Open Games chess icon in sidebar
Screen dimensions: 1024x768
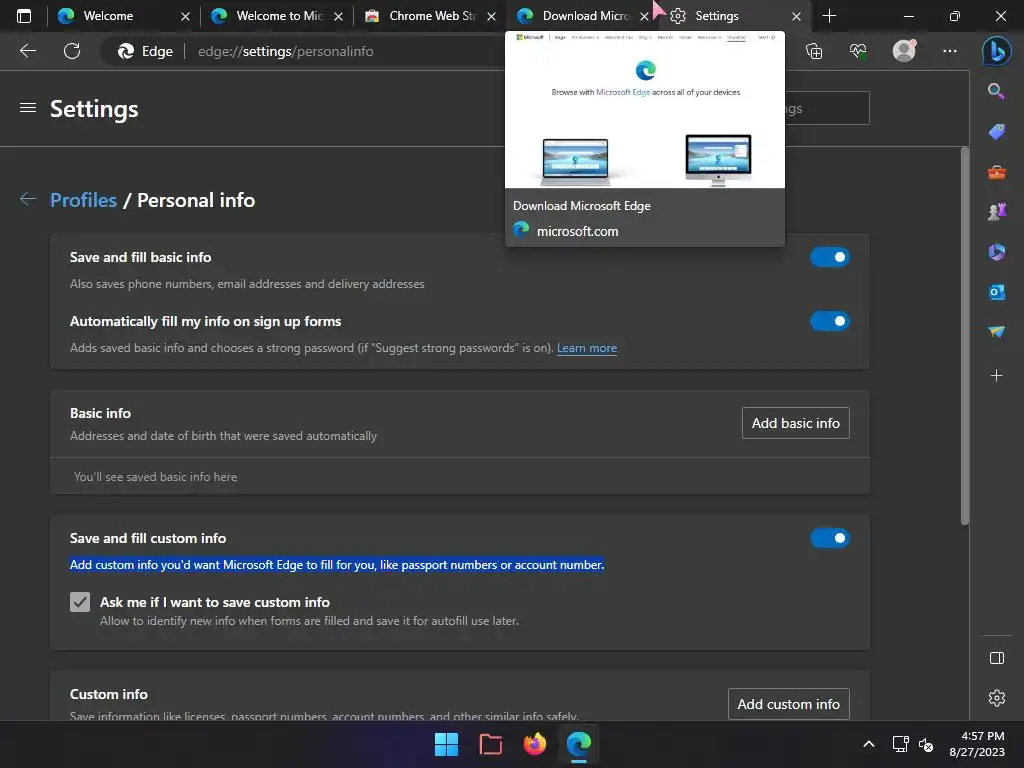click(997, 212)
